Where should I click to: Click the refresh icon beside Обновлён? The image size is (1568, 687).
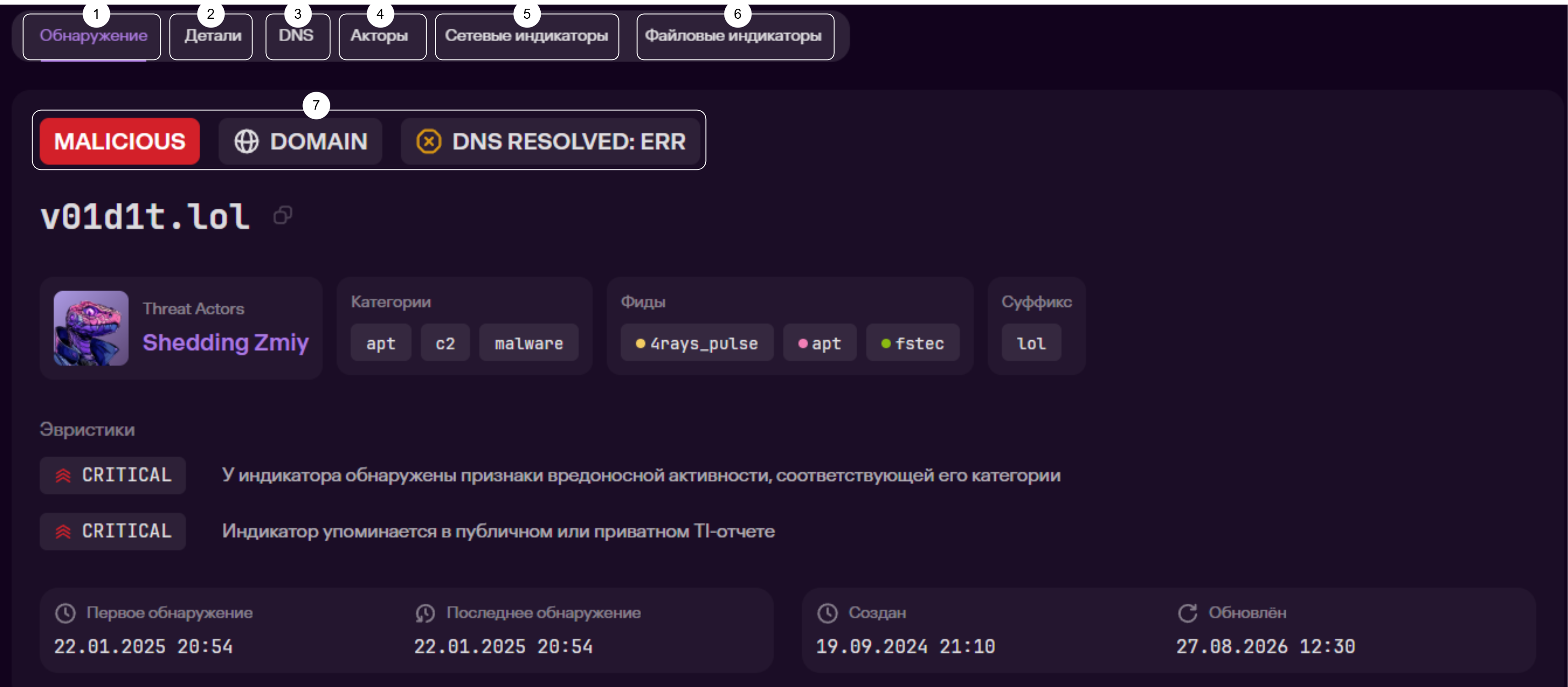coord(1187,613)
